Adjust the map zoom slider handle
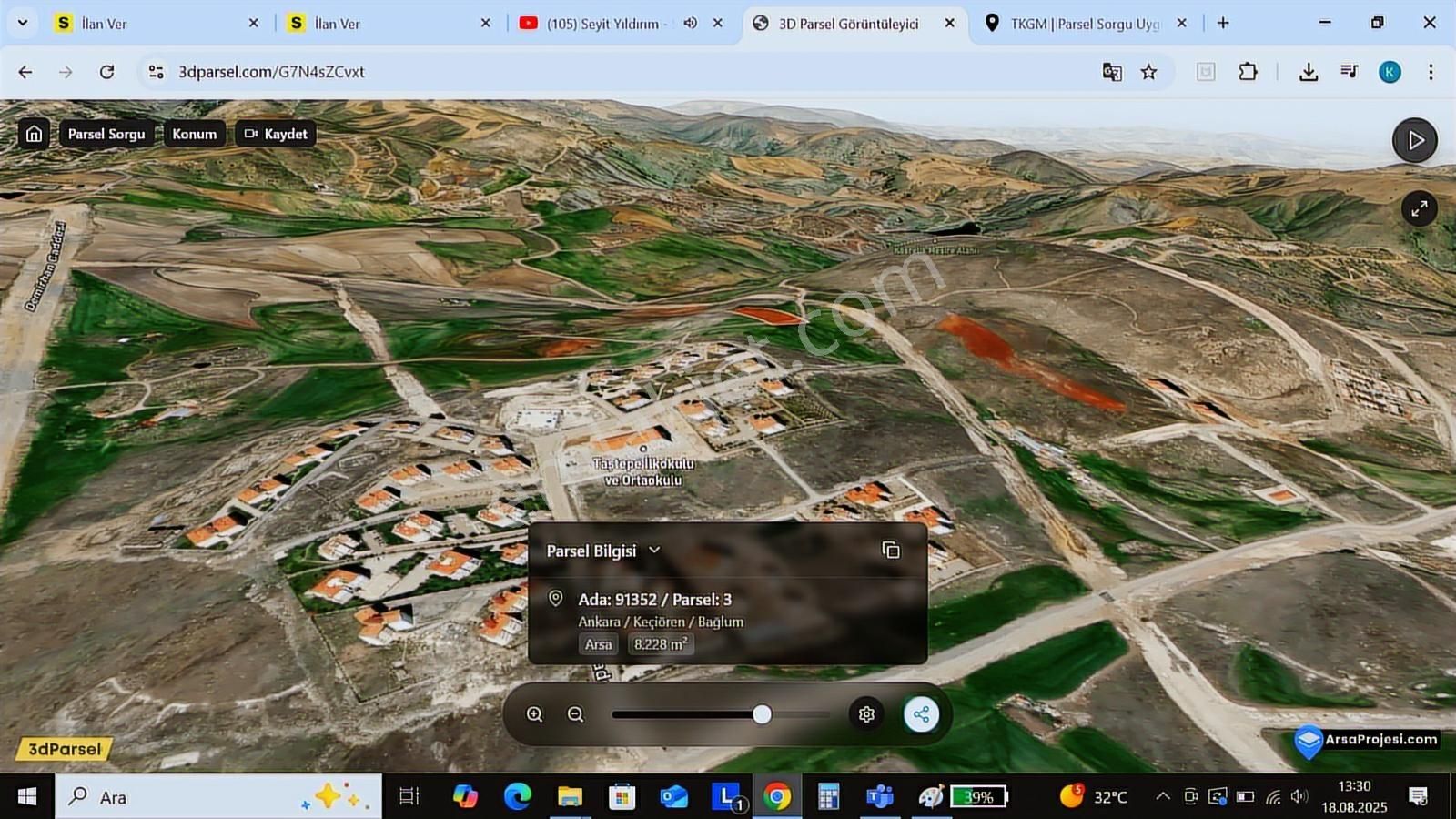Viewport: 1456px width, 819px height. point(763,714)
